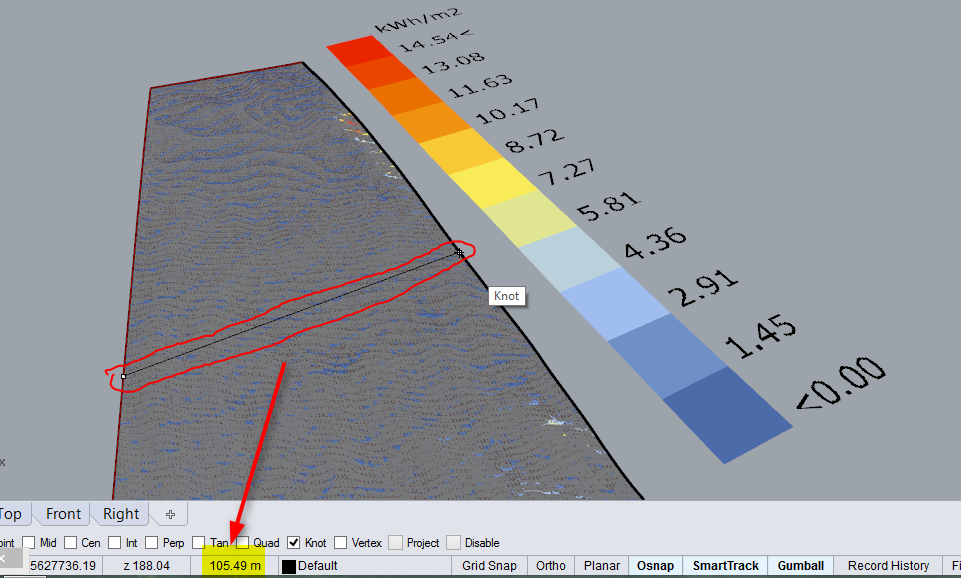Click the 5627736.19 coordinate readout
Viewport: 961px width, 578px height.
[x=63, y=566]
